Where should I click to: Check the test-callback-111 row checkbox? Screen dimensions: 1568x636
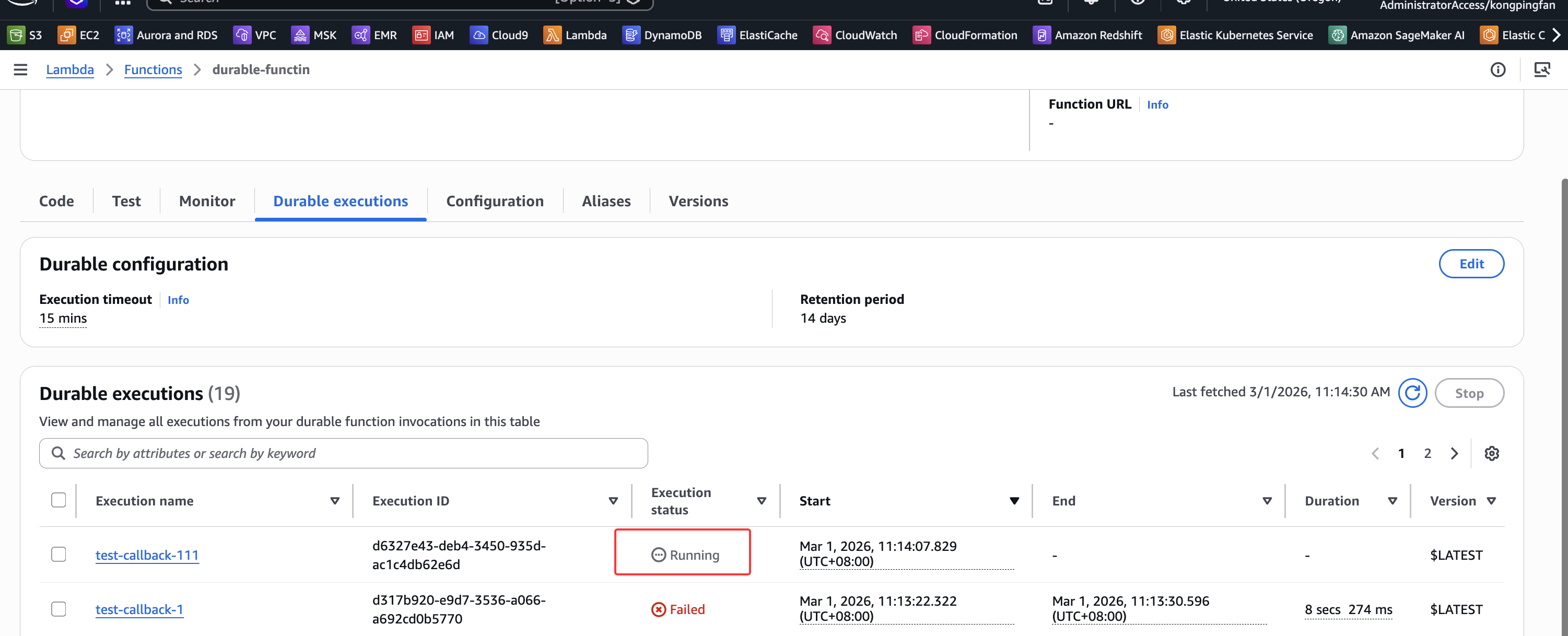pyautogui.click(x=58, y=555)
